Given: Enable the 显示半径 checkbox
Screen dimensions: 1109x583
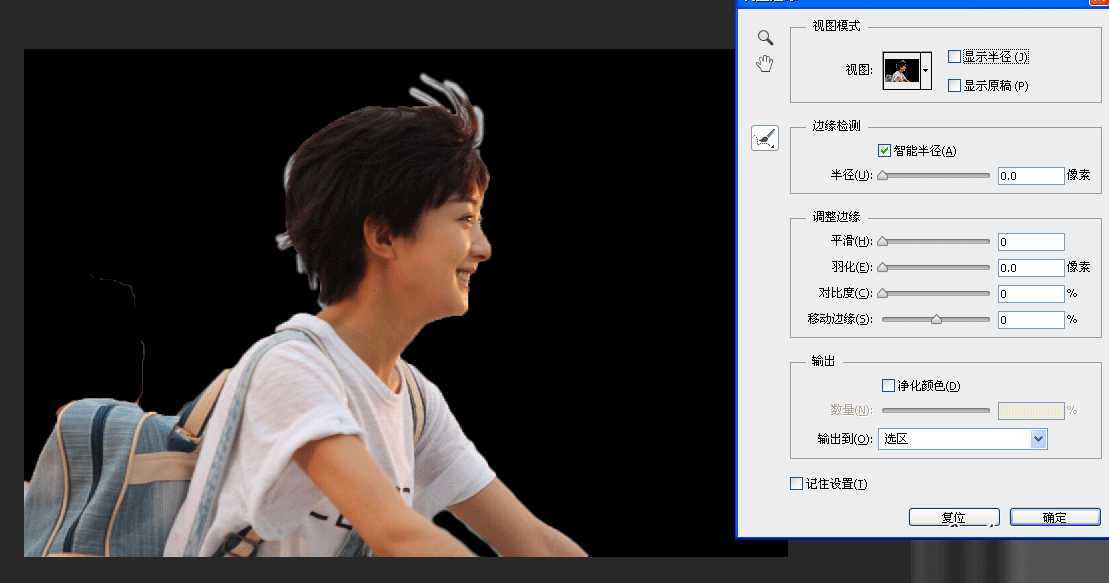Looking at the screenshot, I should (954, 56).
